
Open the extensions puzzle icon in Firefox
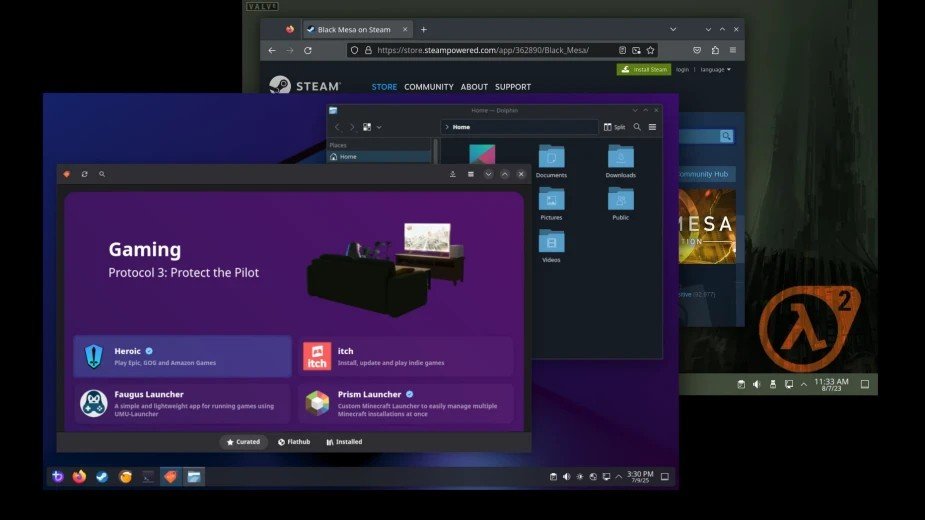click(x=715, y=50)
